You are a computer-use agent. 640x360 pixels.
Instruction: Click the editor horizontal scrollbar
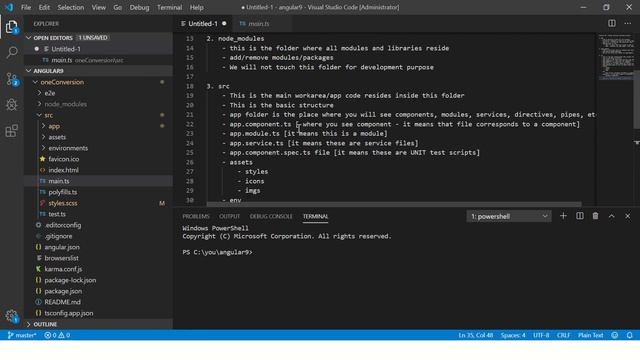[x=394, y=204]
